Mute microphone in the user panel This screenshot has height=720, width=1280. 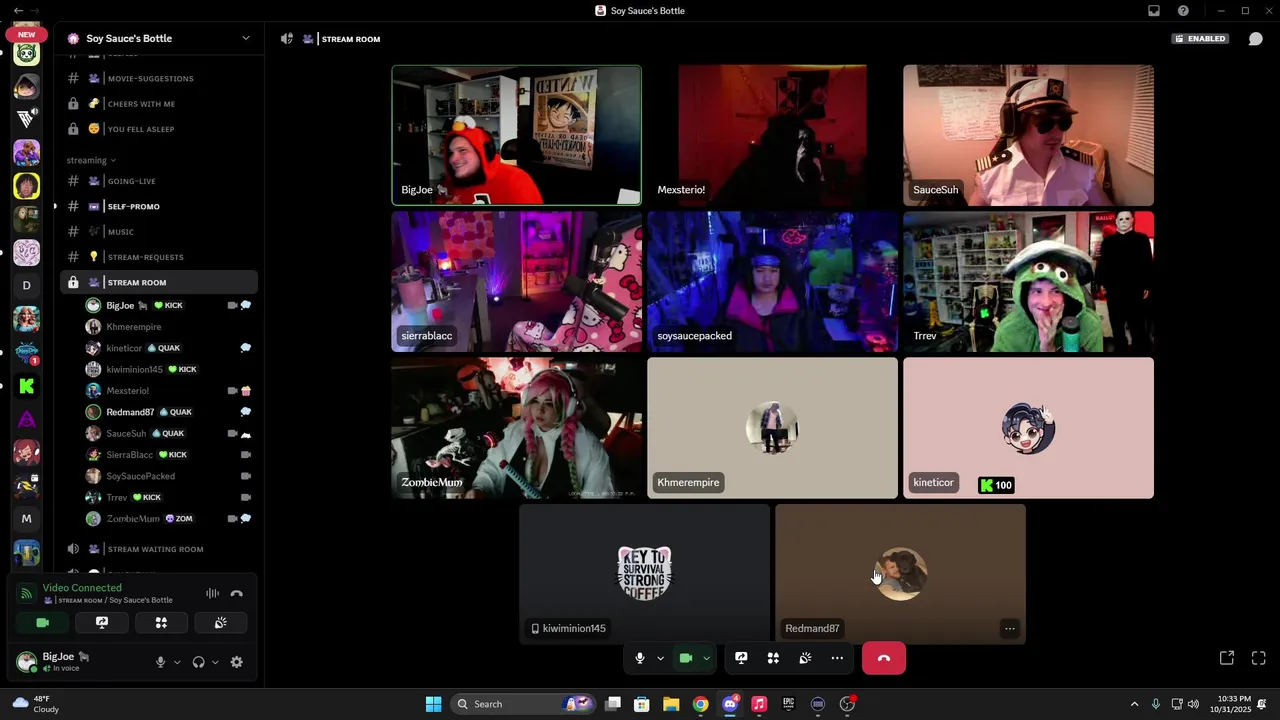click(x=160, y=662)
